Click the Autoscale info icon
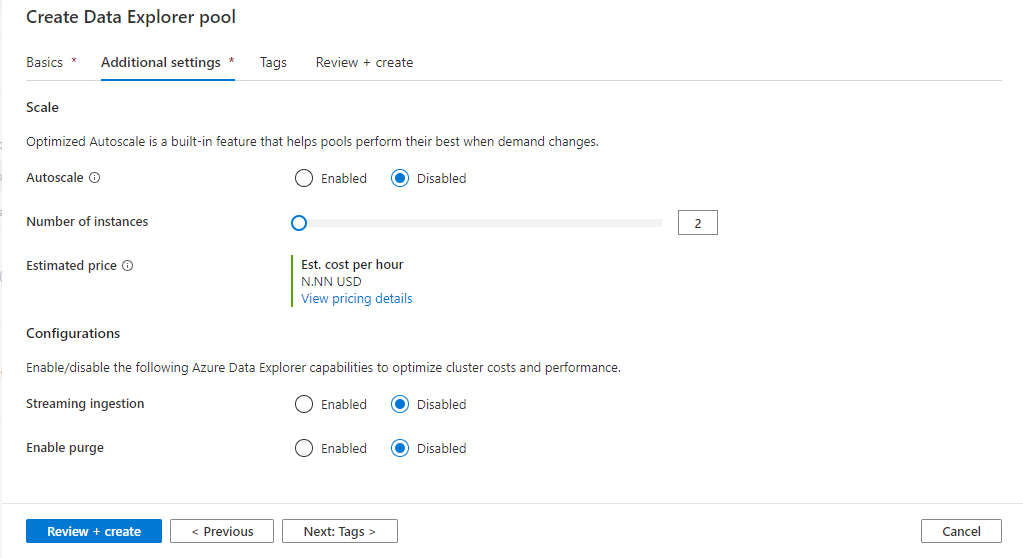Screen dimensions: 1023x558 pyautogui.click(x=95, y=178)
